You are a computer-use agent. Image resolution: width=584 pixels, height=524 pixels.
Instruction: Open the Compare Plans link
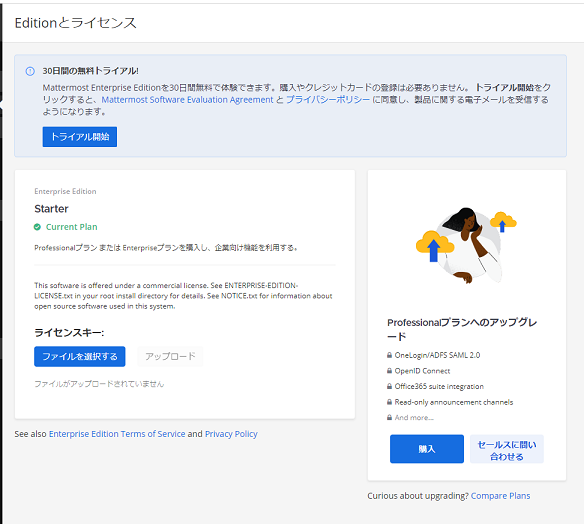[500, 496]
